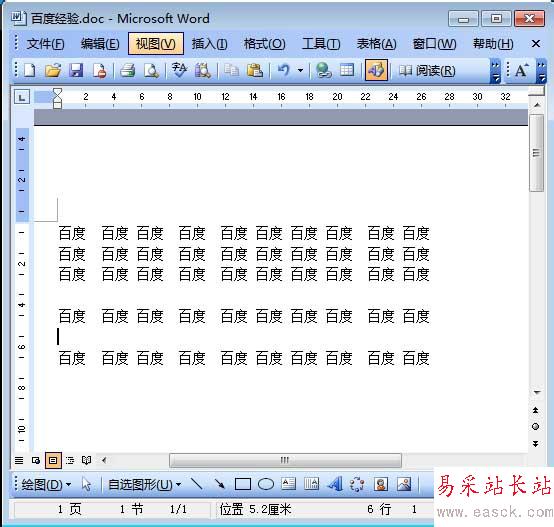
Task: Open Select Browse Object circle button
Action: coord(536,427)
